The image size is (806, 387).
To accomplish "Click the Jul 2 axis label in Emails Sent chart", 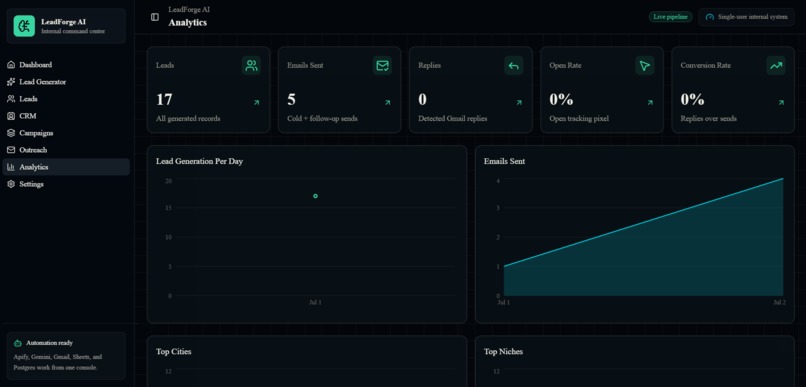I will tap(779, 303).
